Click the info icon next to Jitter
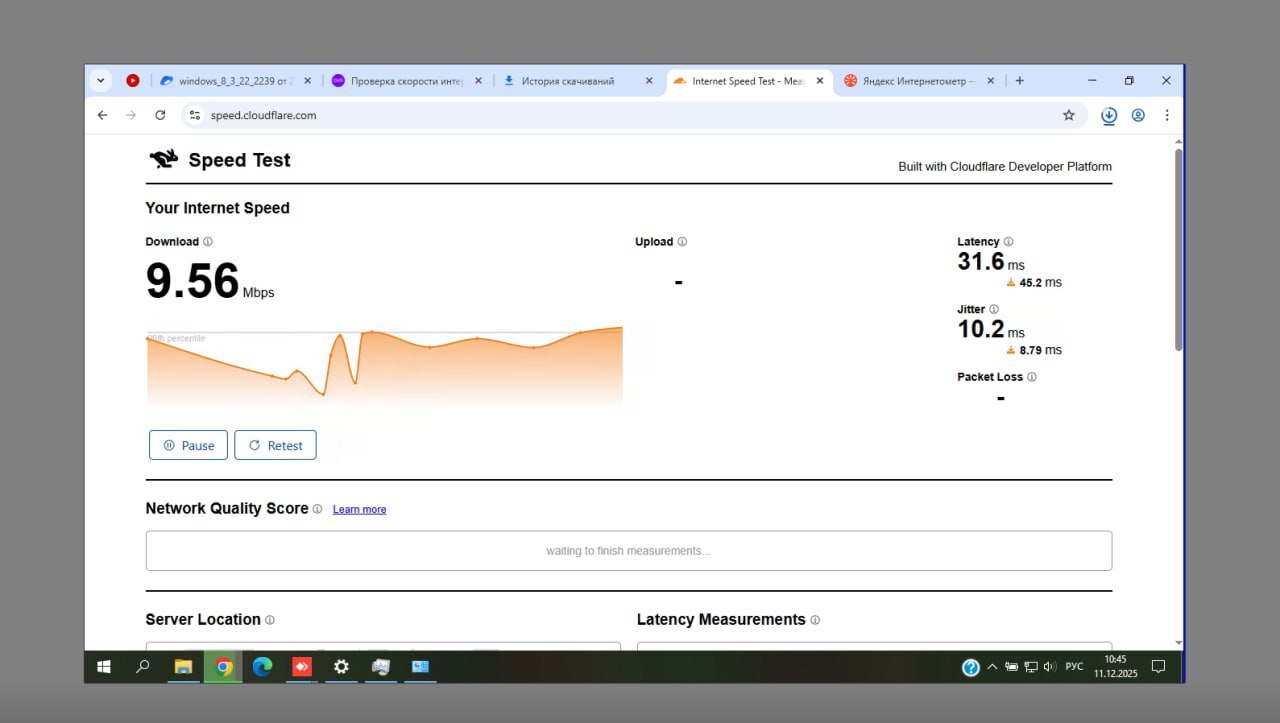Viewport: 1280px width, 723px height. [994, 310]
